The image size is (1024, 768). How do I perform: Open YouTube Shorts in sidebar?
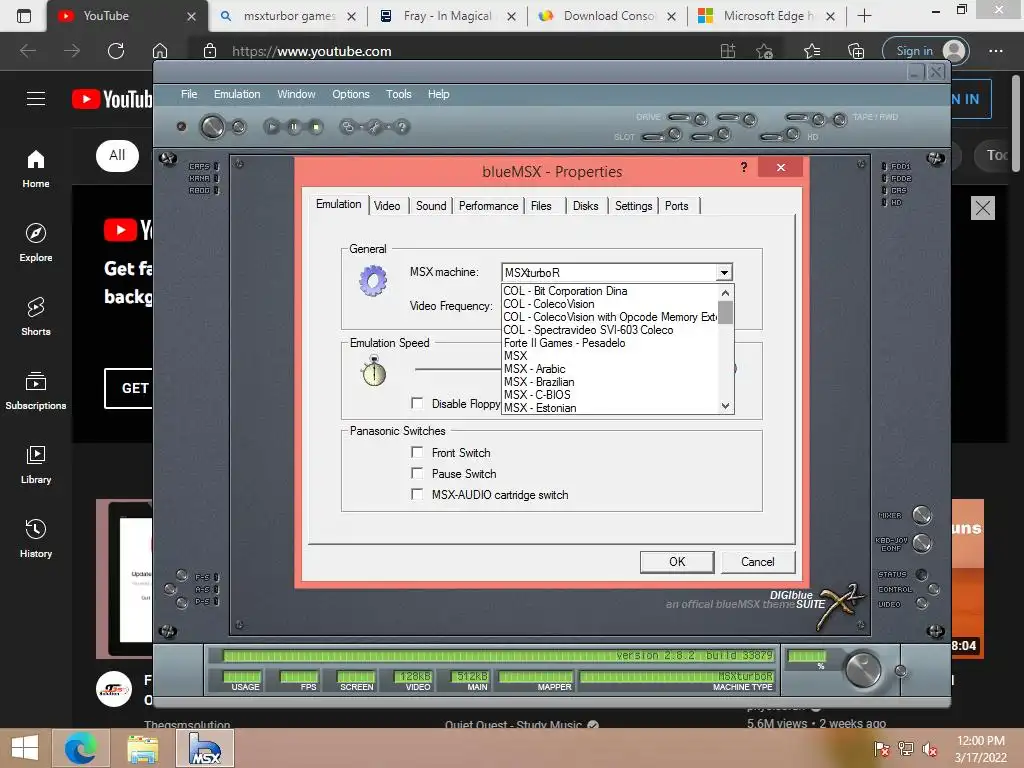[x=36, y=316]
